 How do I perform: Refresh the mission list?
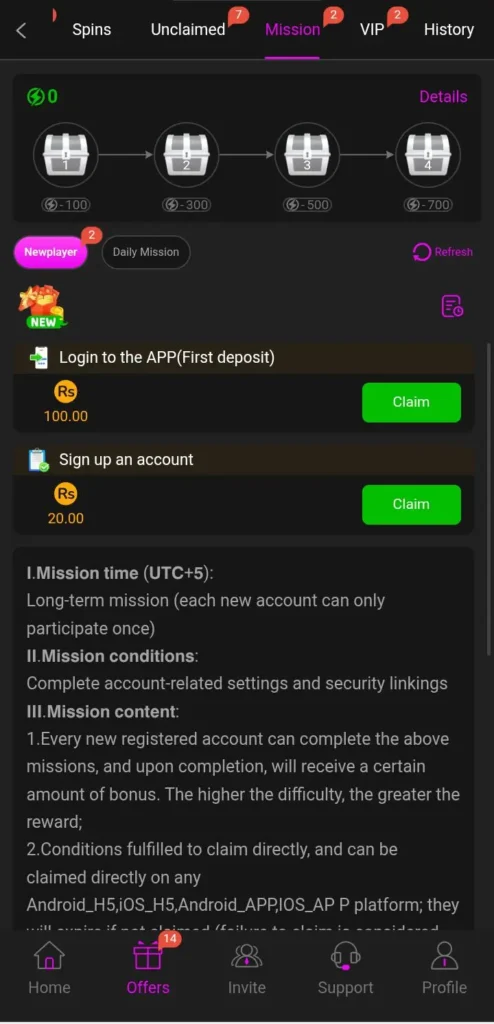tap(442, 252)
